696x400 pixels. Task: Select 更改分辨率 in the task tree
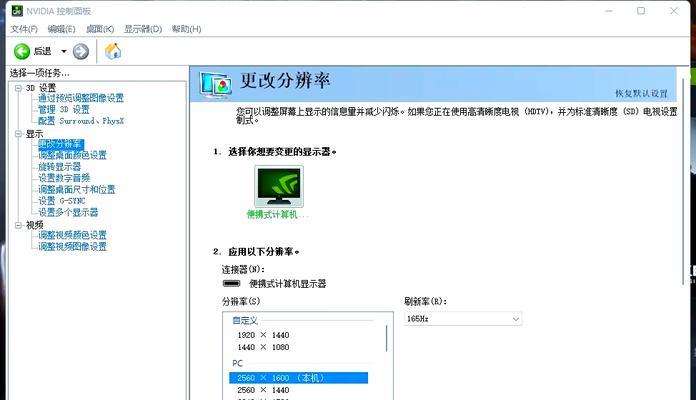(x=60, y=144)
